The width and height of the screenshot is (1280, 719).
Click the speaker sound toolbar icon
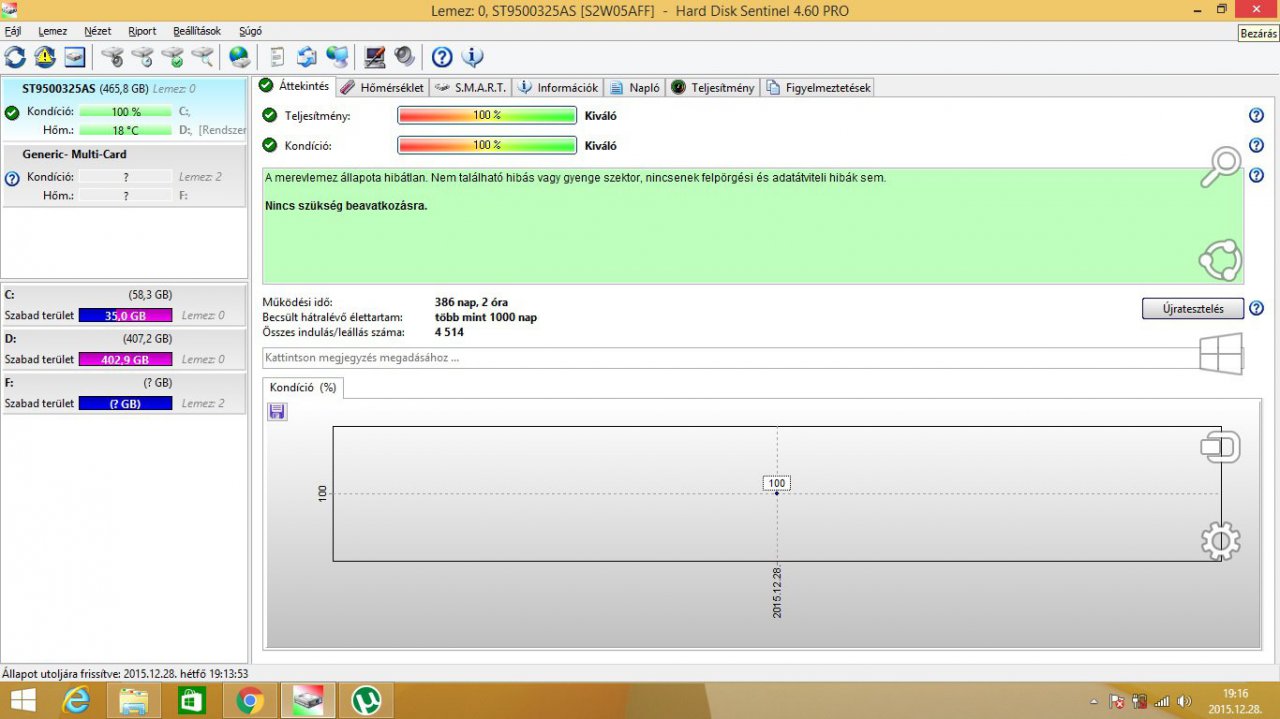coord(404,57)
